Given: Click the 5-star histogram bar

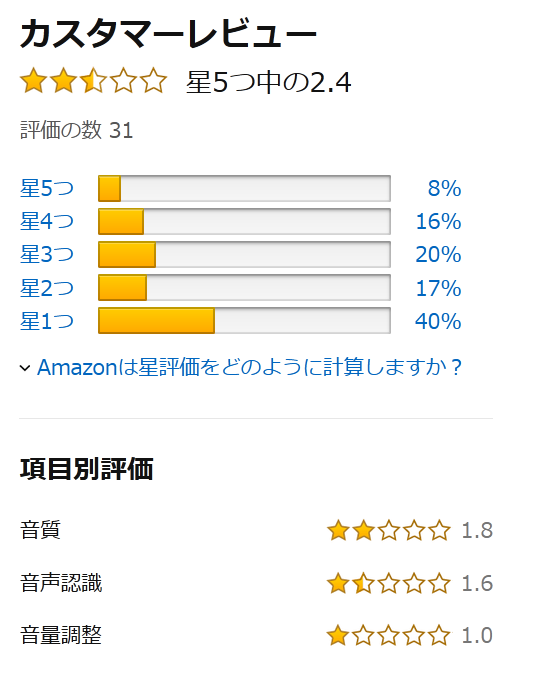Looking at the screenshot, I should [x=244, y=189].
